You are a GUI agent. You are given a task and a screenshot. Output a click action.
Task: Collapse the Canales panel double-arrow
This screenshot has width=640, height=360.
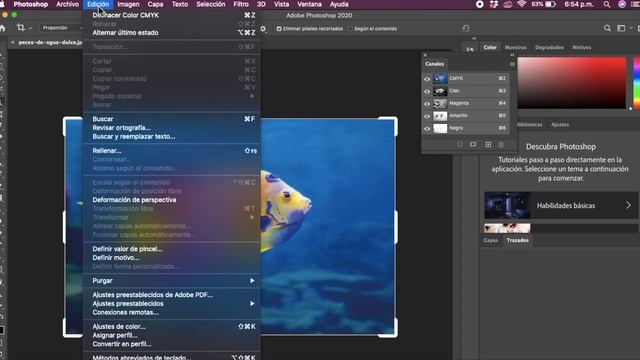click(512, 55)
